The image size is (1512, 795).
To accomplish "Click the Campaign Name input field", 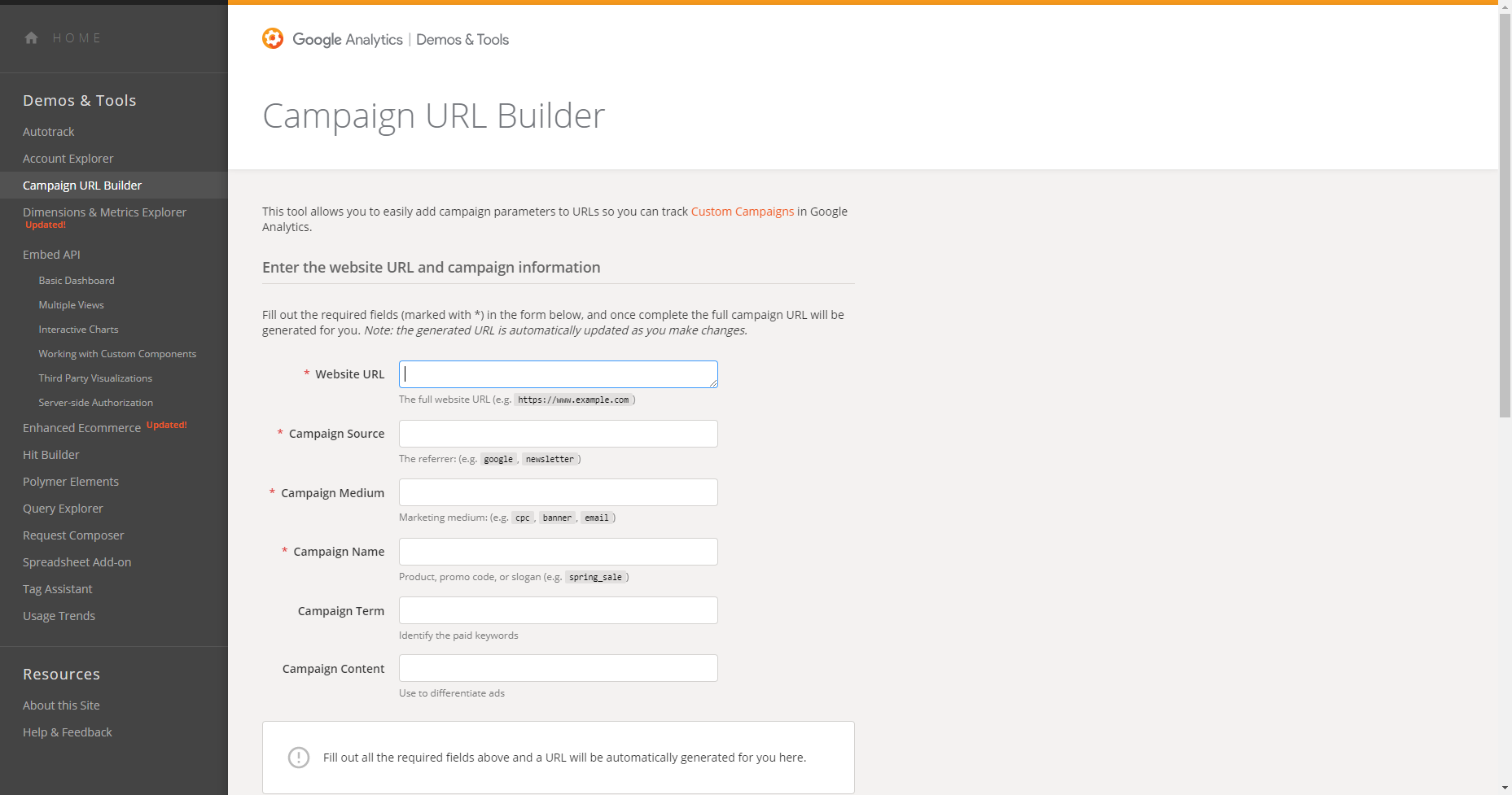I will 559,552.
